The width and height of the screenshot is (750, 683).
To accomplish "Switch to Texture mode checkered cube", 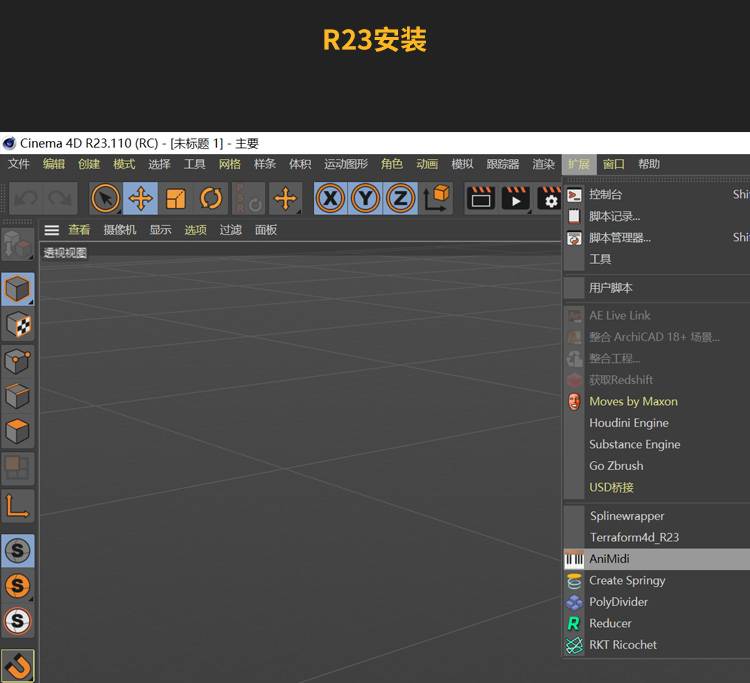I will coord(18,325).
